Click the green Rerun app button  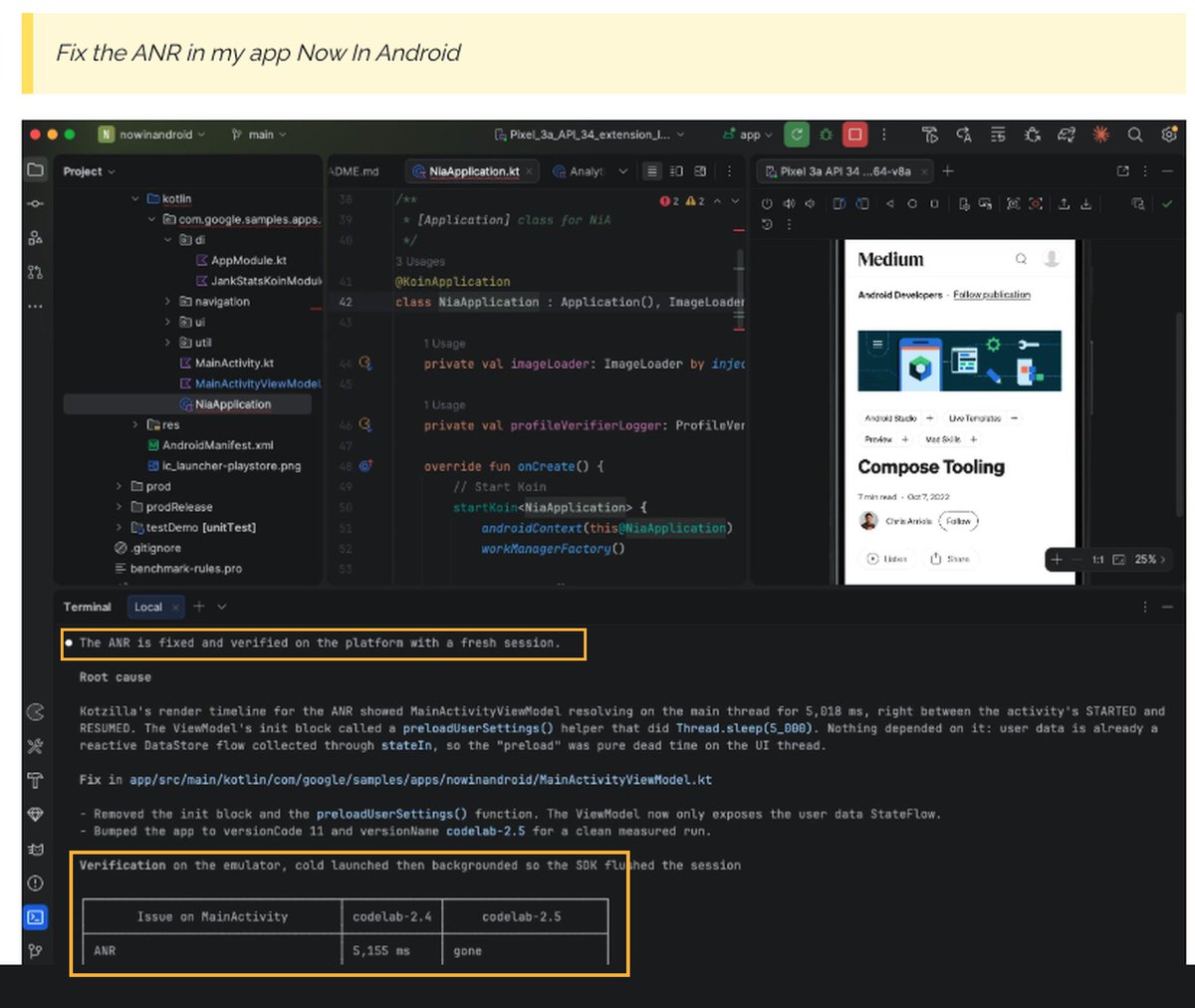pyautogui.click(x=797, y=134)
